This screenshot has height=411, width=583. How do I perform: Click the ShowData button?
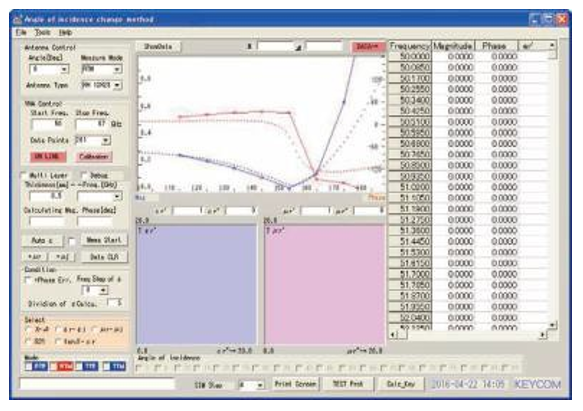click(x=158, y=47)
